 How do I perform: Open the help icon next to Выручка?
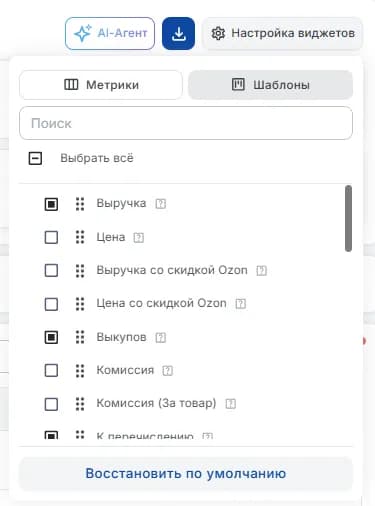pyautogui.click(x=161, y=204)
